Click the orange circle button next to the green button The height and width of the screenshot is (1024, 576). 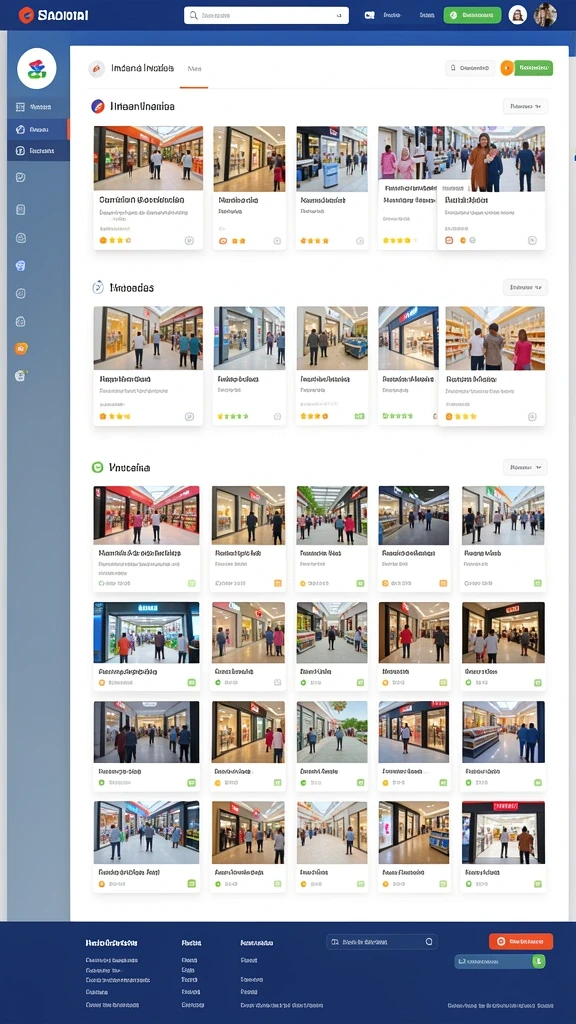point(507,68)
